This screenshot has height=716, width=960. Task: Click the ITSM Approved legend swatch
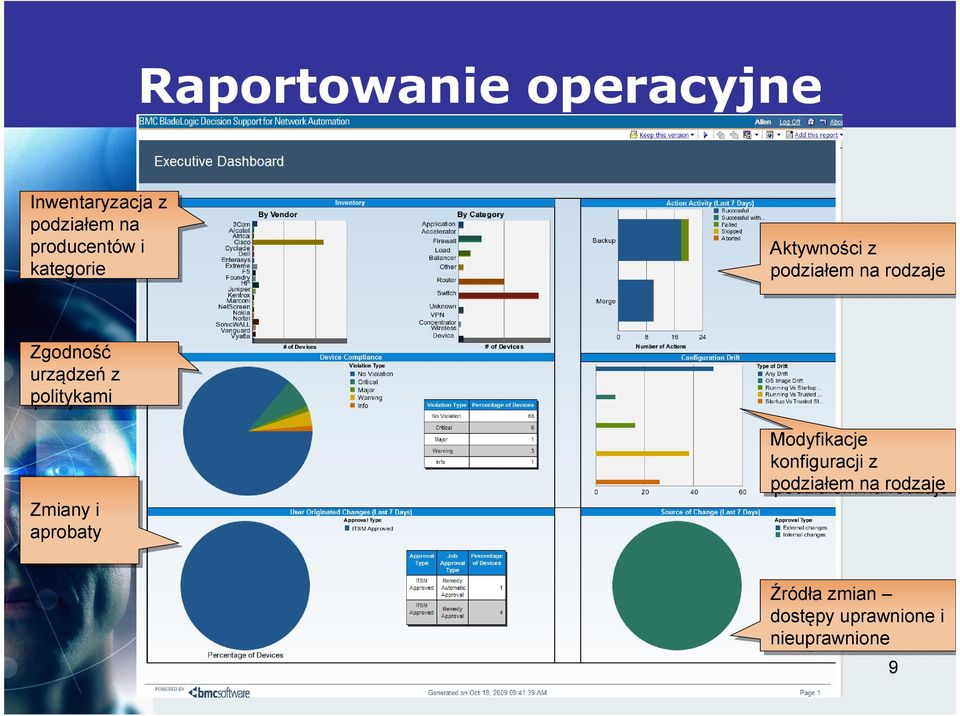[347, 528]
